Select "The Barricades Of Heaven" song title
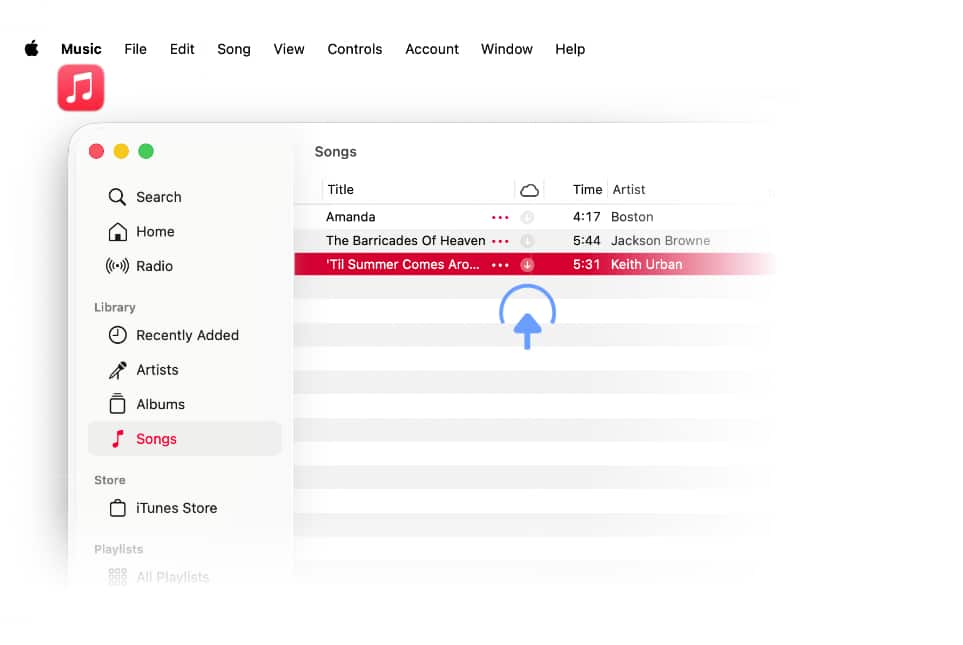 405,241
